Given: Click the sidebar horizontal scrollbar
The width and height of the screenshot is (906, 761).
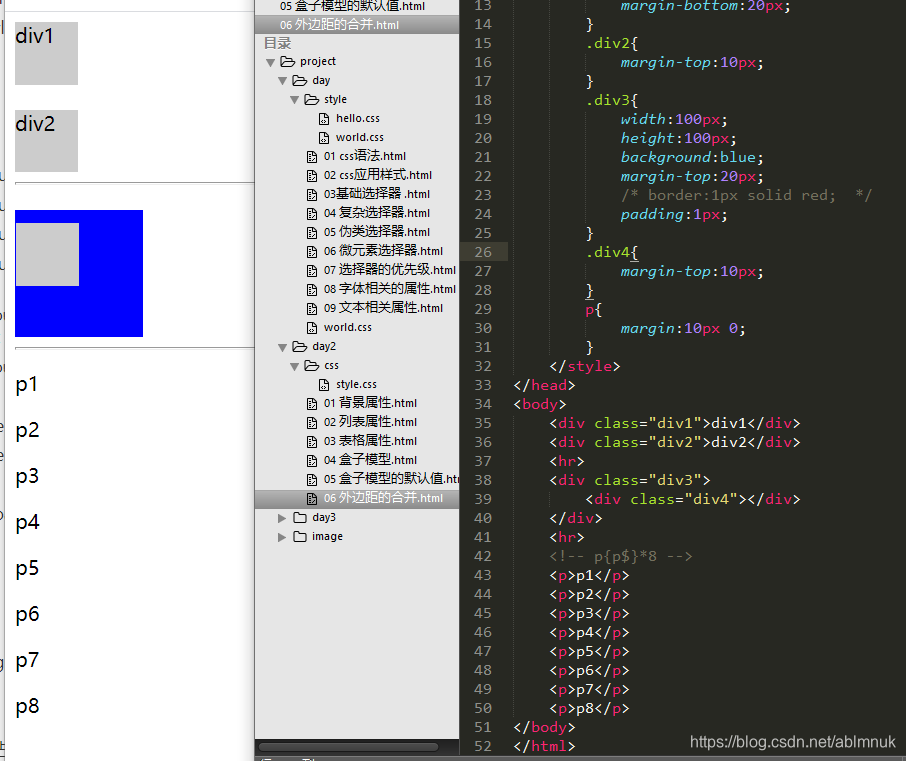Looking at the screenshot, I should tap(348, 747).
